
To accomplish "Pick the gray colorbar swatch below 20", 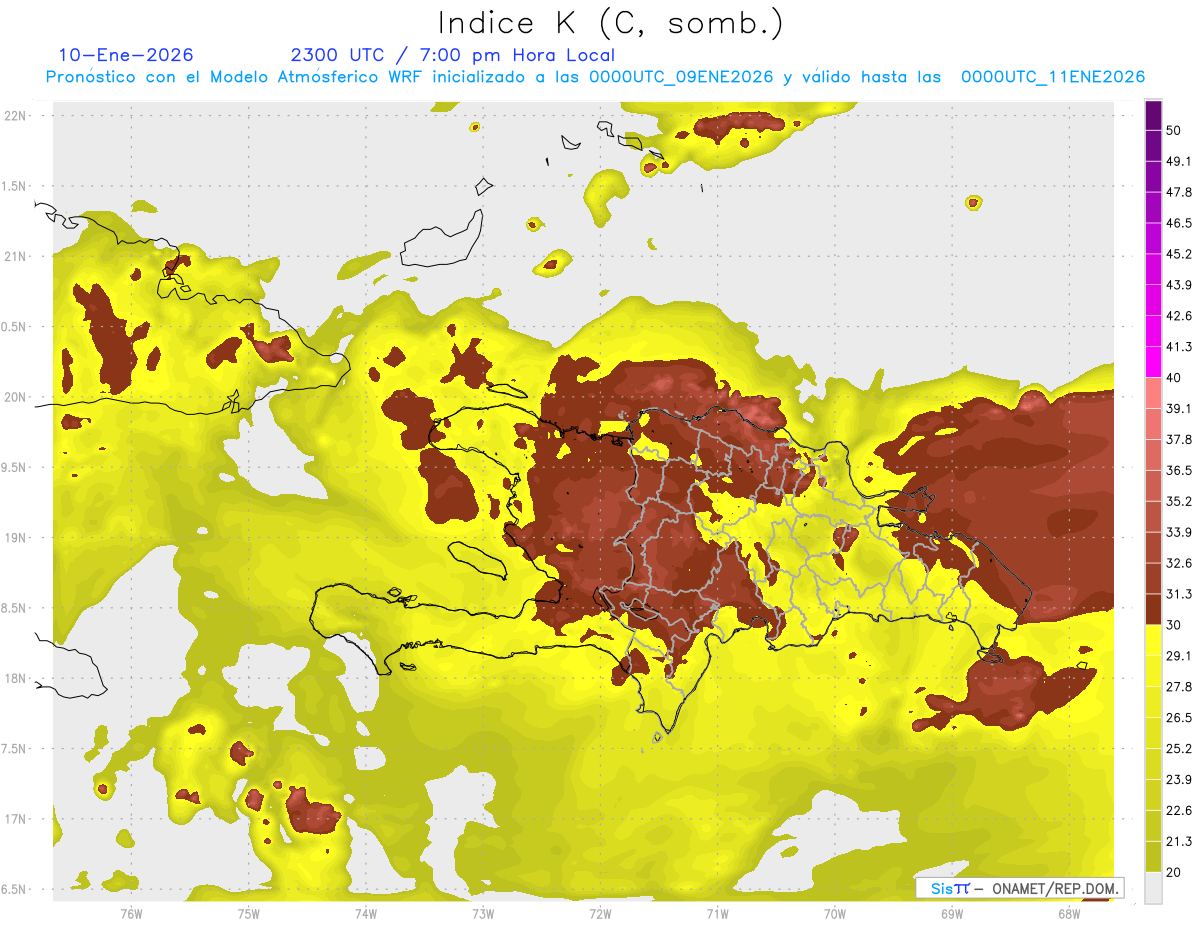I will click(1153, 888).
